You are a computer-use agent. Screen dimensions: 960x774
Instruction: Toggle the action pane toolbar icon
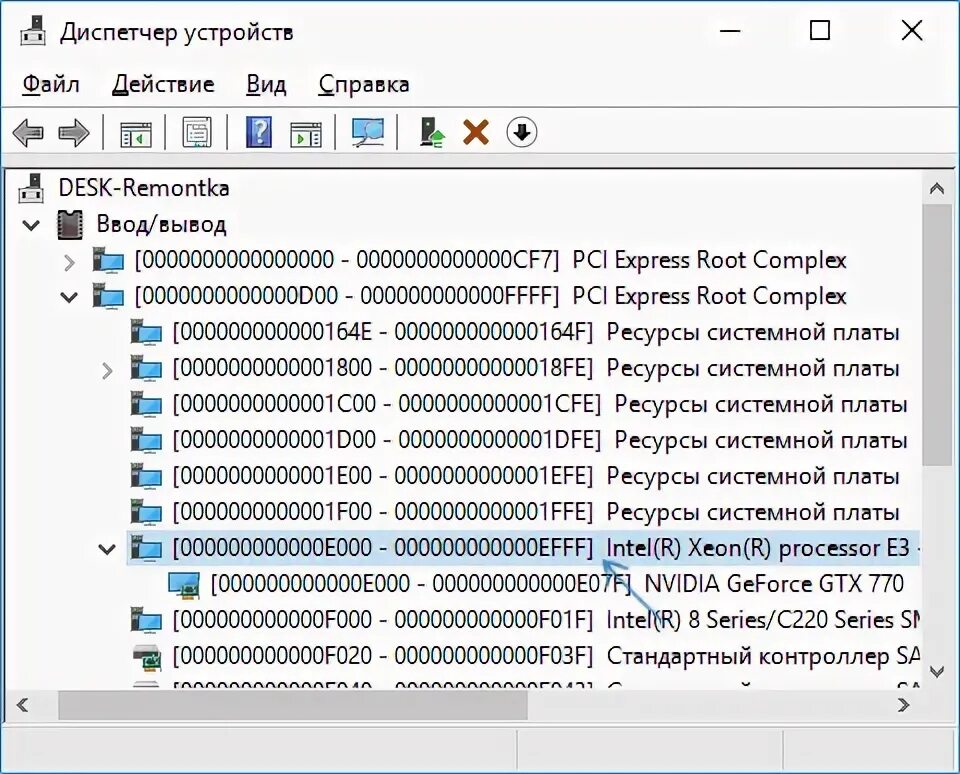click(x=306, y=133)
